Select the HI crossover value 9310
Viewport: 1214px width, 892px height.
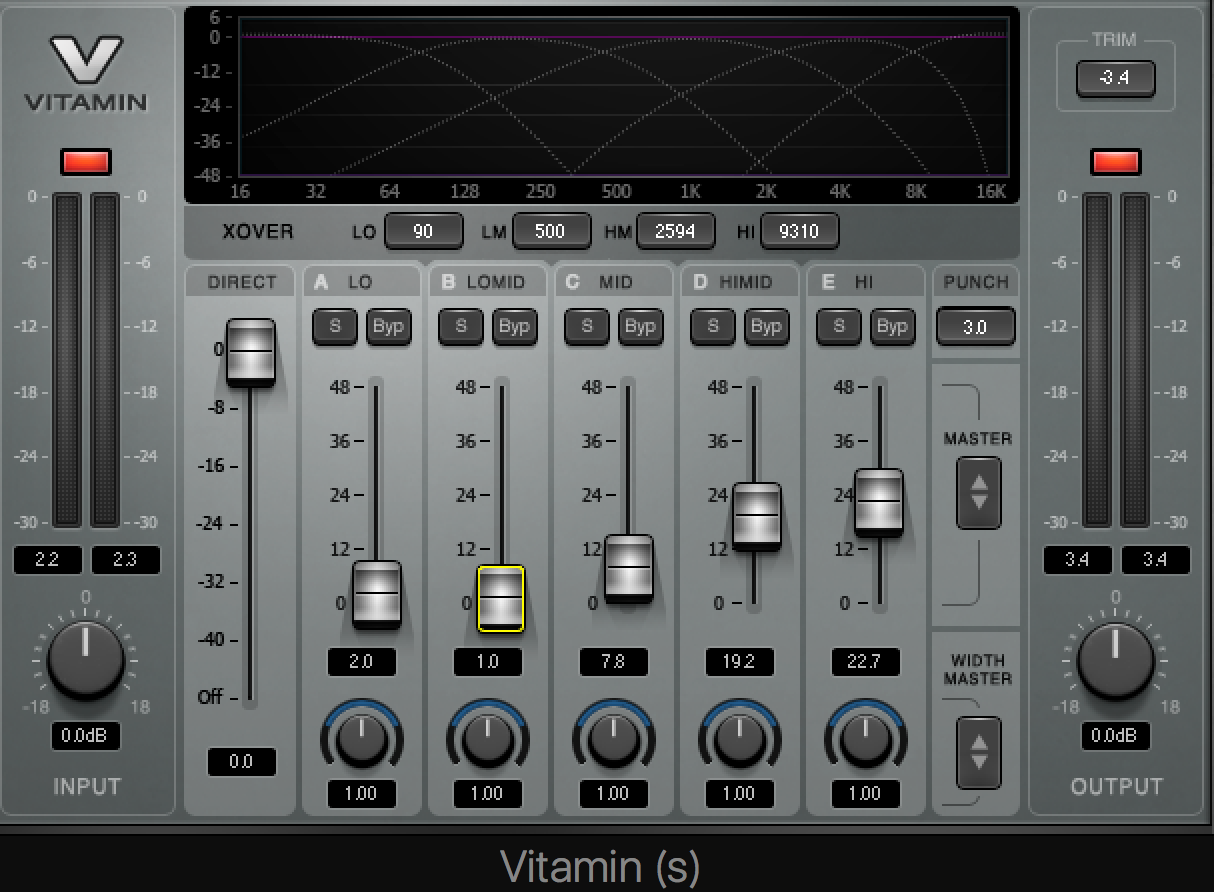point(799,232)
